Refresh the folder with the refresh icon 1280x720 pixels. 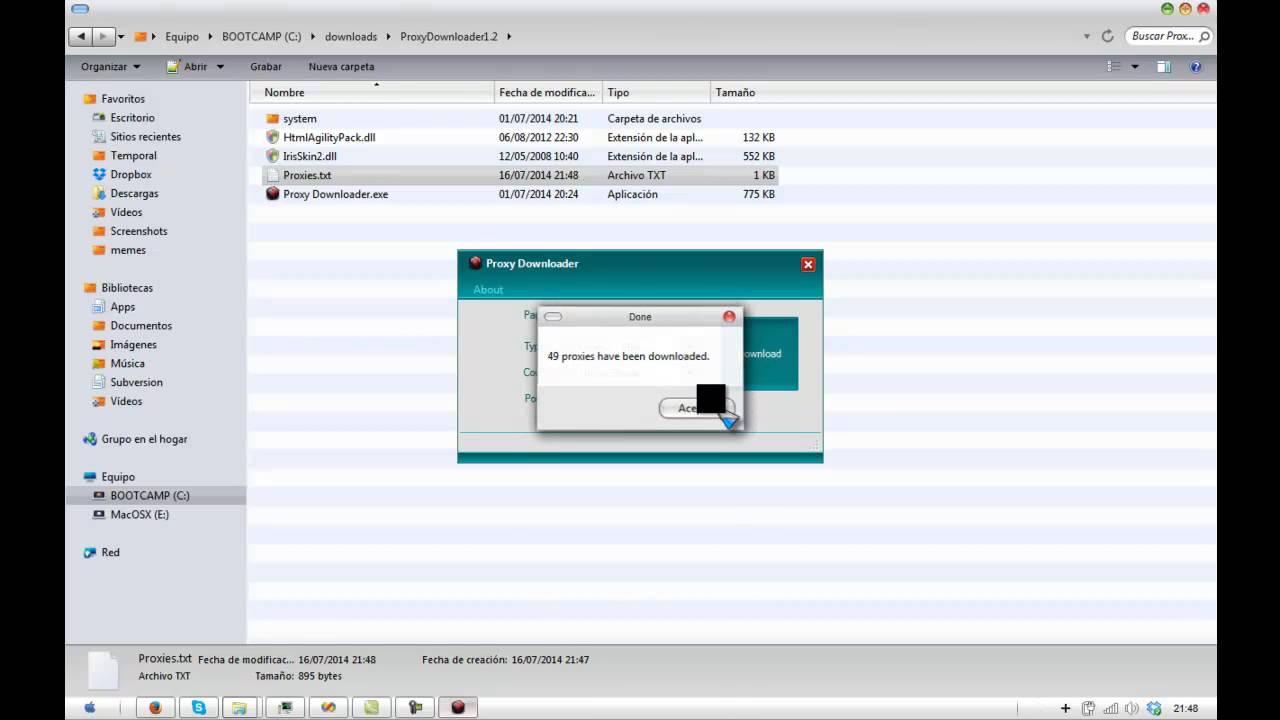point(1107,36)
